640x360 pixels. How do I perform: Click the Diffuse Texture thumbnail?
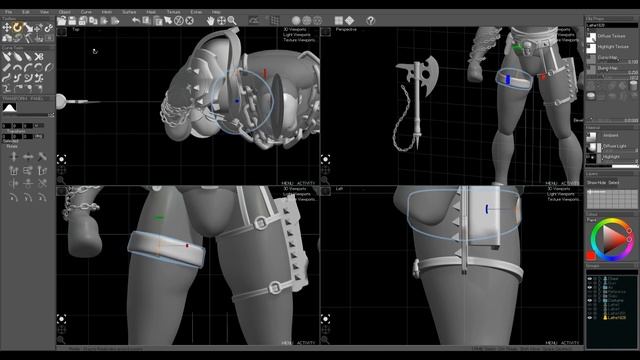tap(591, 38)
